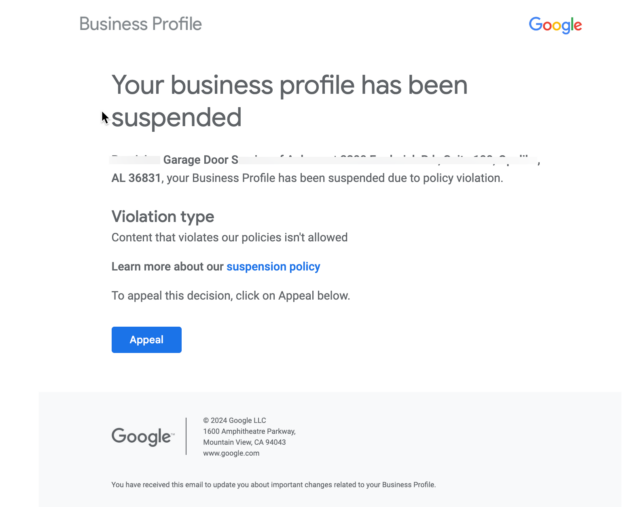Click the Violation type heading
Viewport: 640px width, 507px height.
click(162, 216)
